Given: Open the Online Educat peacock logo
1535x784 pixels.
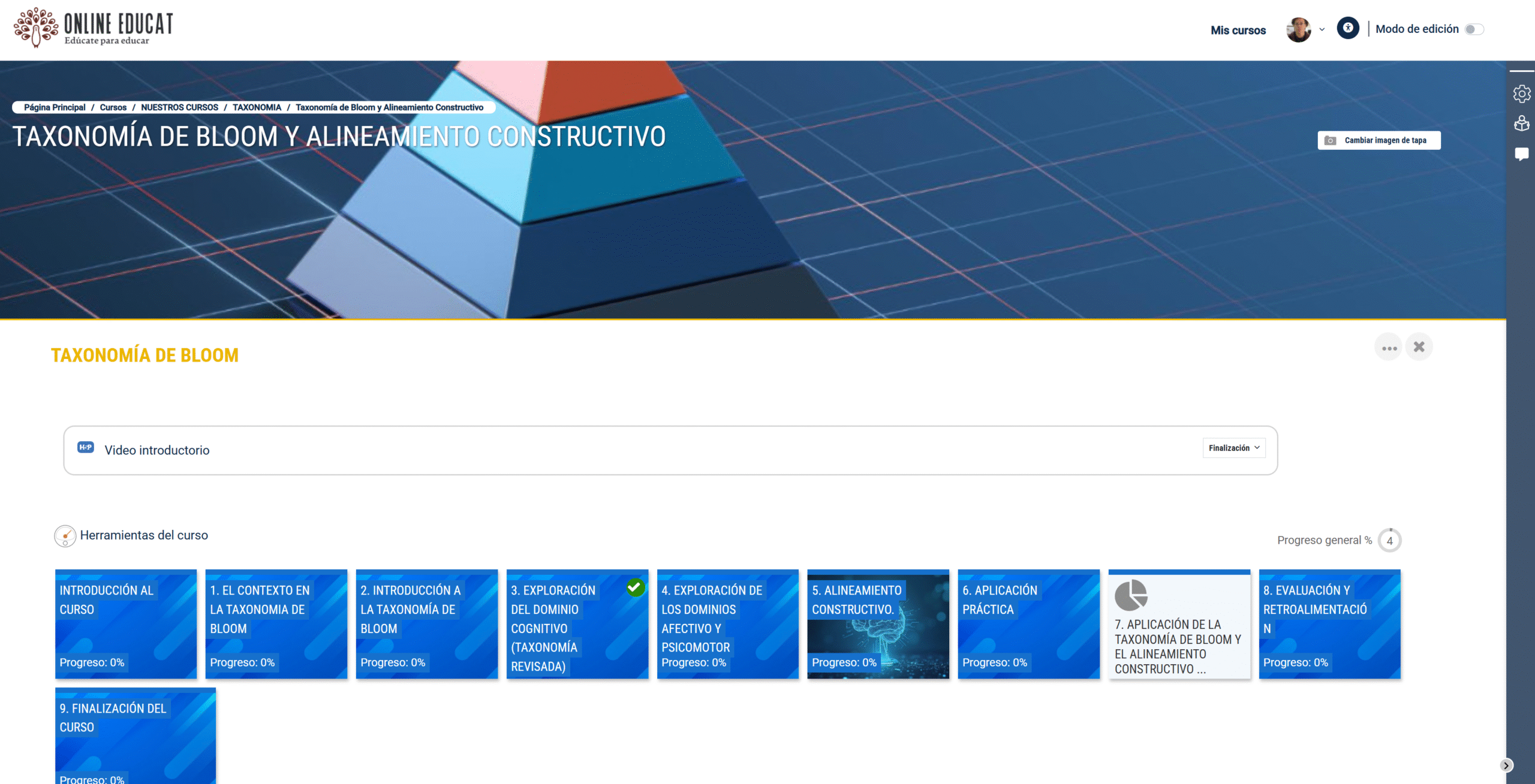Looking at the screenshot, I should [x=37, y=27].
